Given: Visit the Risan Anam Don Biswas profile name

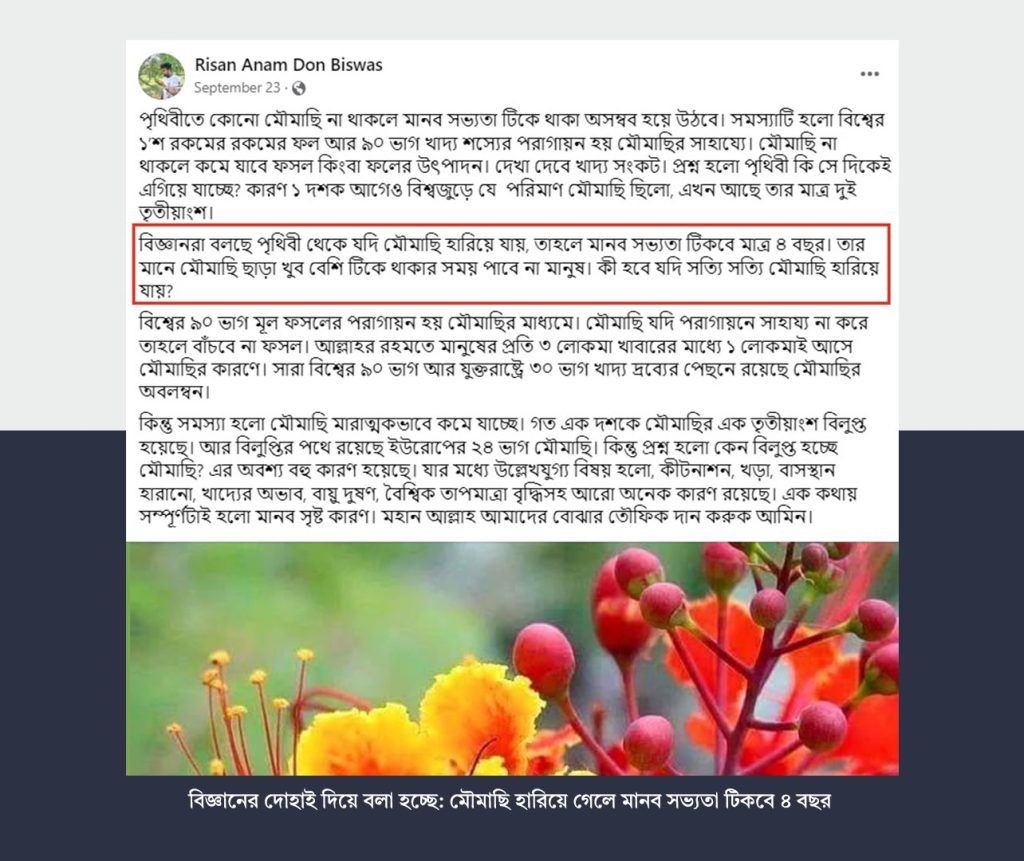Looking at the screenshot, I should 288,65.
